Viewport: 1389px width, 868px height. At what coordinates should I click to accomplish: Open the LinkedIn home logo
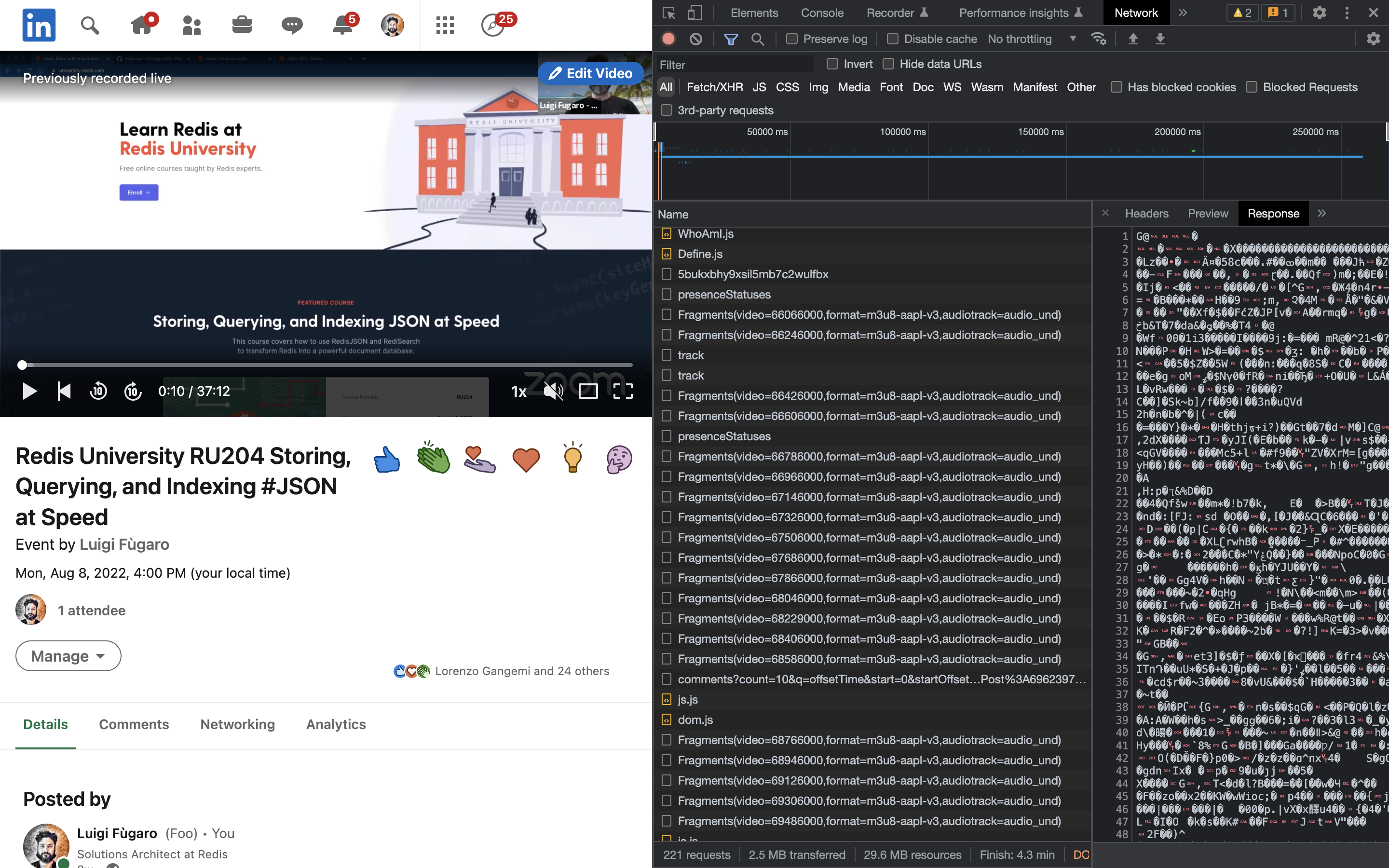coord(39,25)
